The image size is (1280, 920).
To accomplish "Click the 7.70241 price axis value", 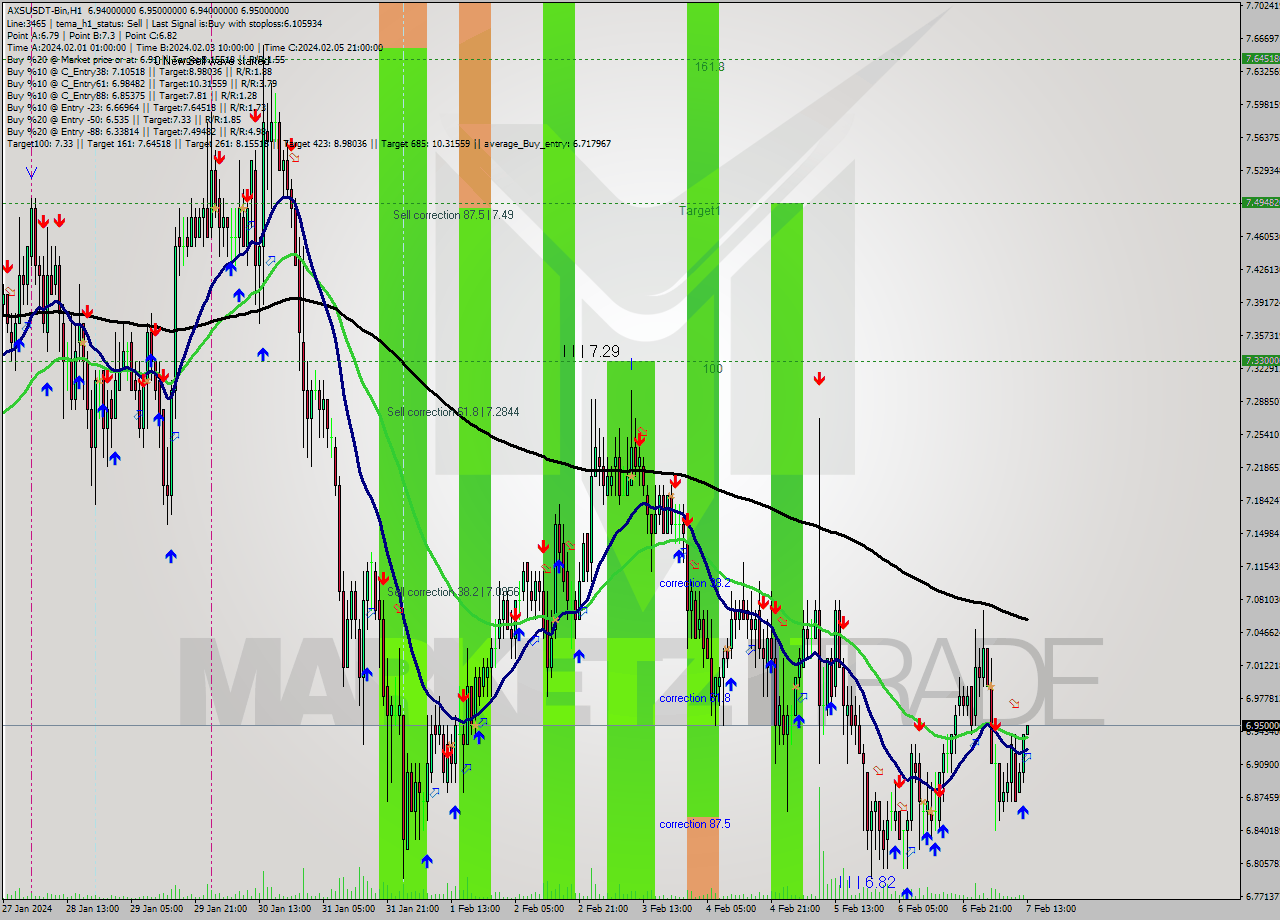I will (x=1261, y=6).
